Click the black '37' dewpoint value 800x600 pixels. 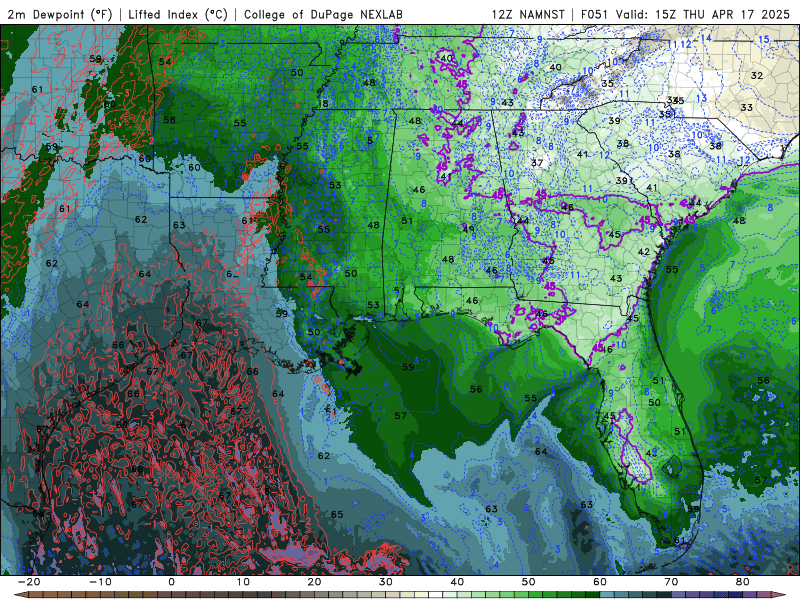click(x=537, y=163)
